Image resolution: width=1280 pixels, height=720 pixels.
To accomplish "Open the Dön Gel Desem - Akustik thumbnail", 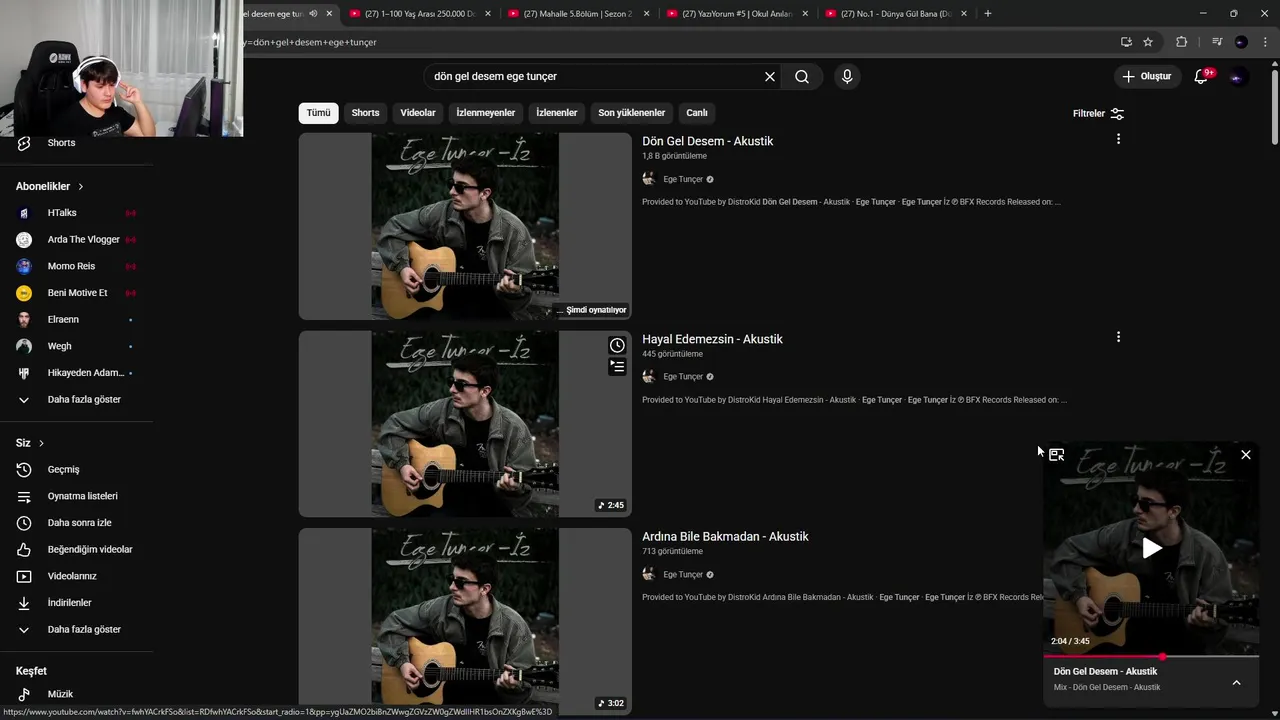I will tap(465, 226).
